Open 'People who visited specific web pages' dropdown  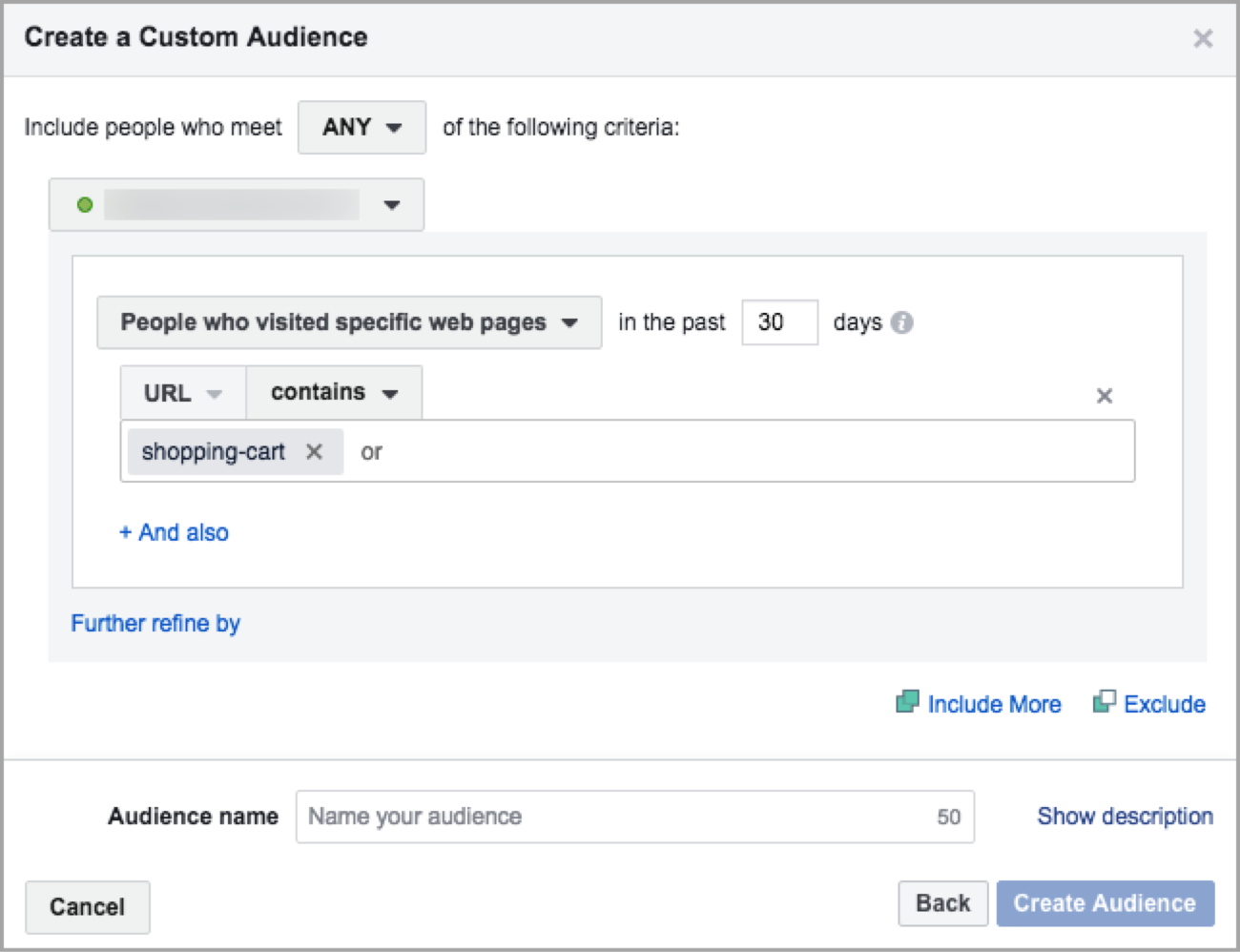coord(349,322)
